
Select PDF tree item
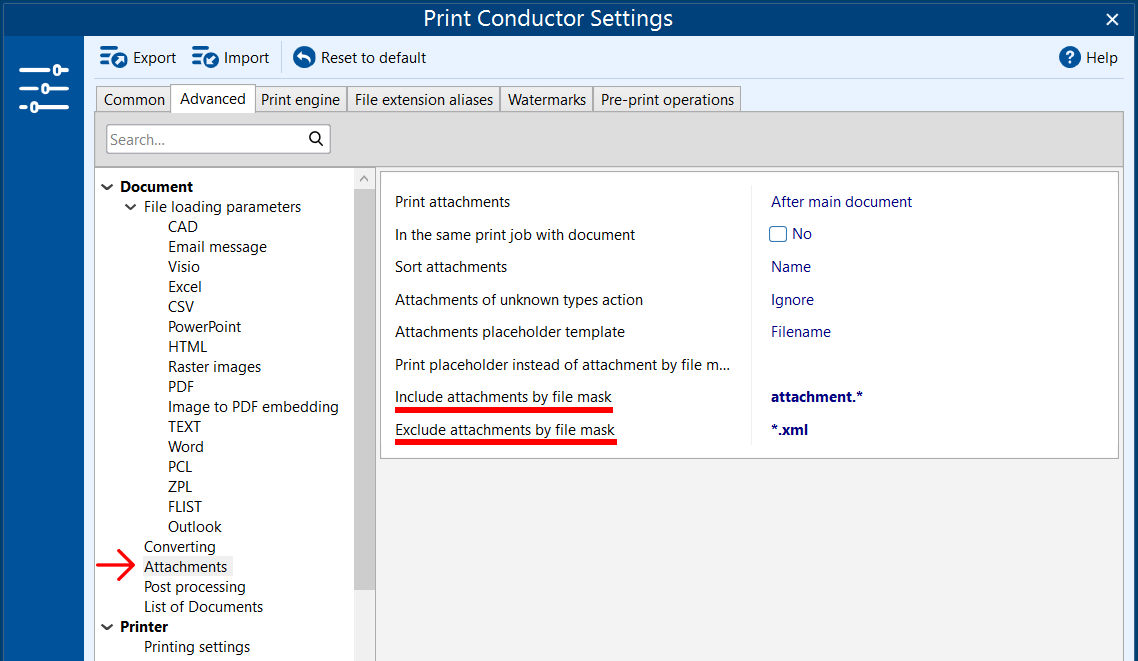point(181,387)
